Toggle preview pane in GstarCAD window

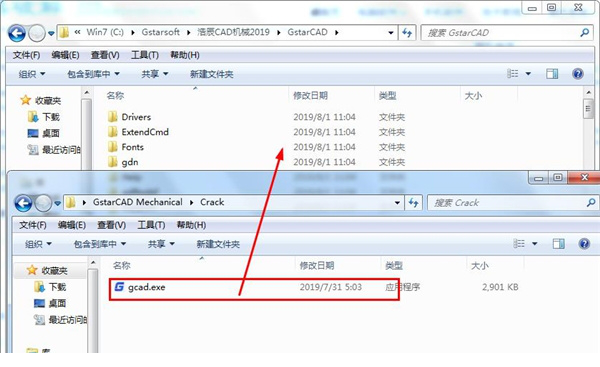pos(552,73)
